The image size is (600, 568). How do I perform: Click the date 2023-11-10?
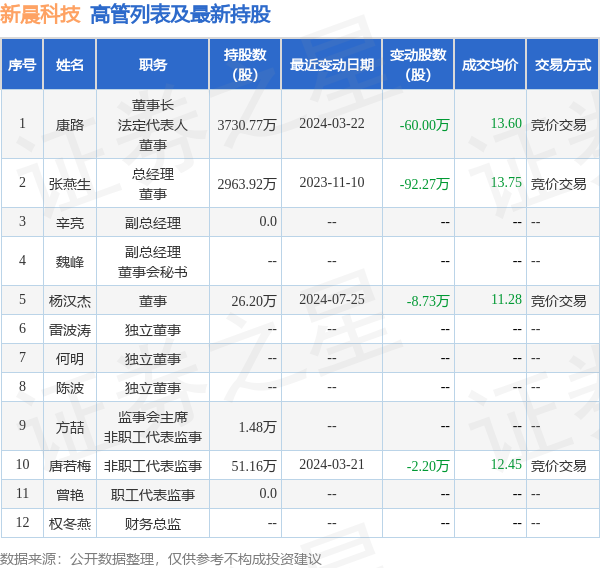(332, 182)
